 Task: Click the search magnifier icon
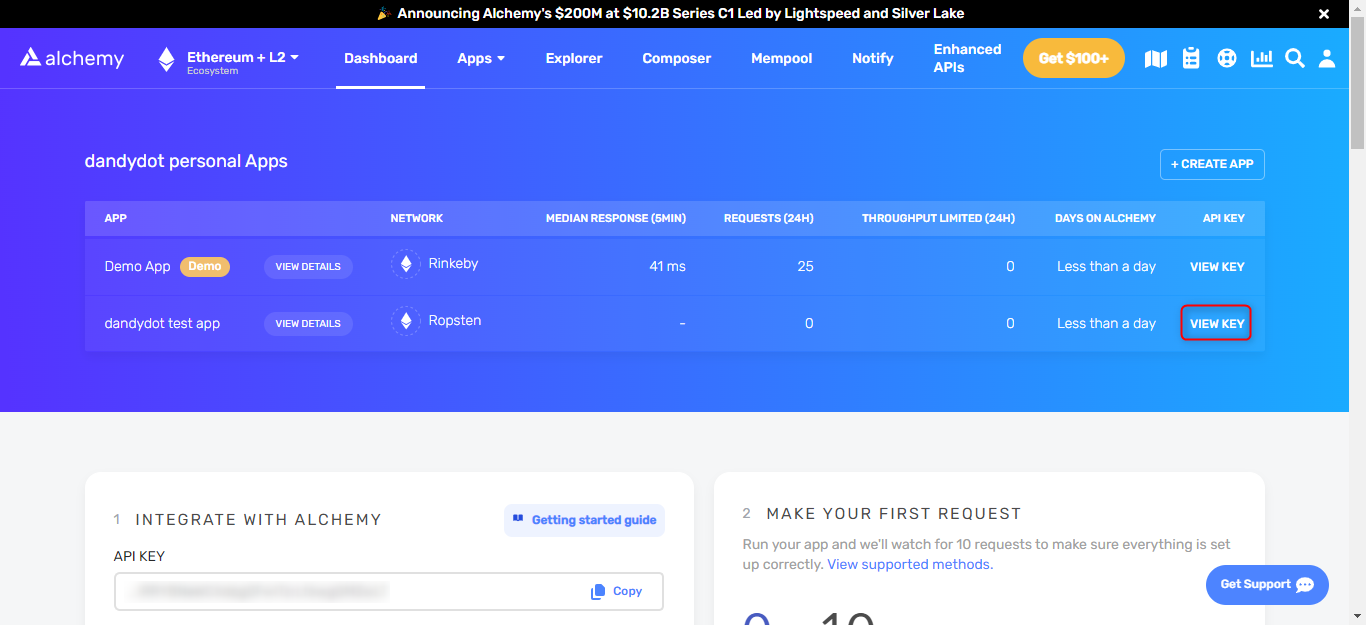pos(1295,59)
